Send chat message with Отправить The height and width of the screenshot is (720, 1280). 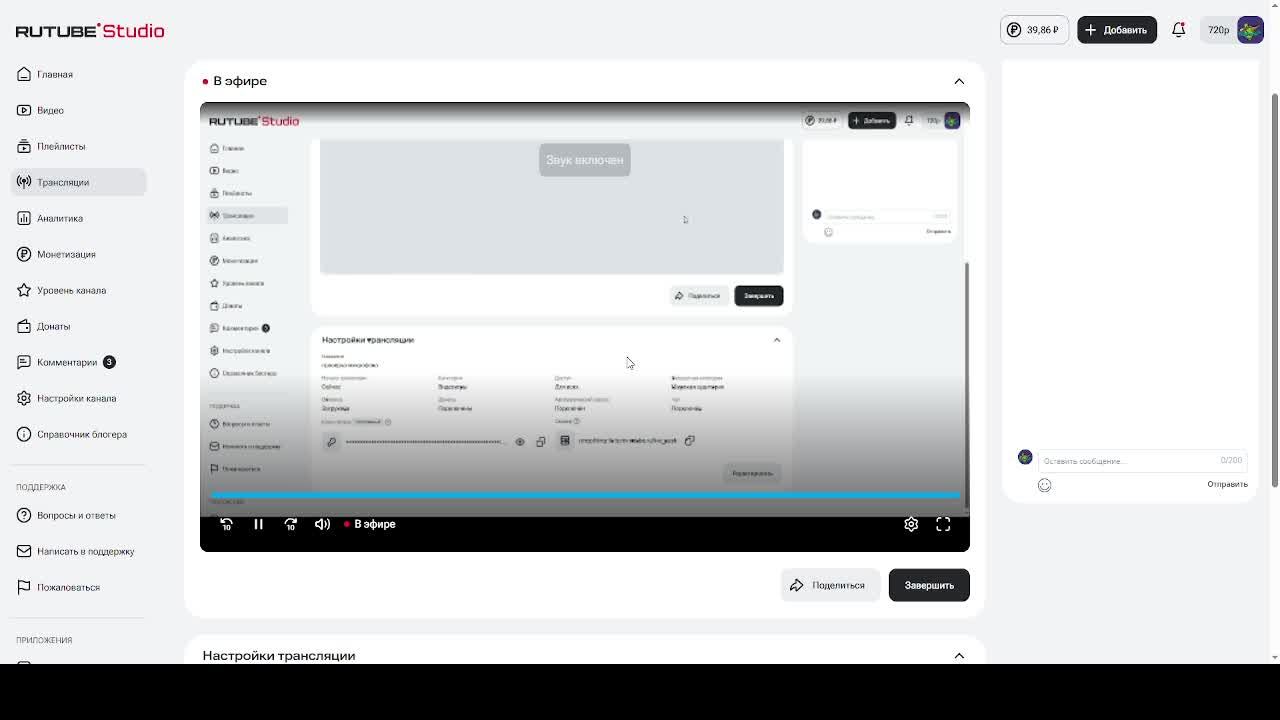1227,484
